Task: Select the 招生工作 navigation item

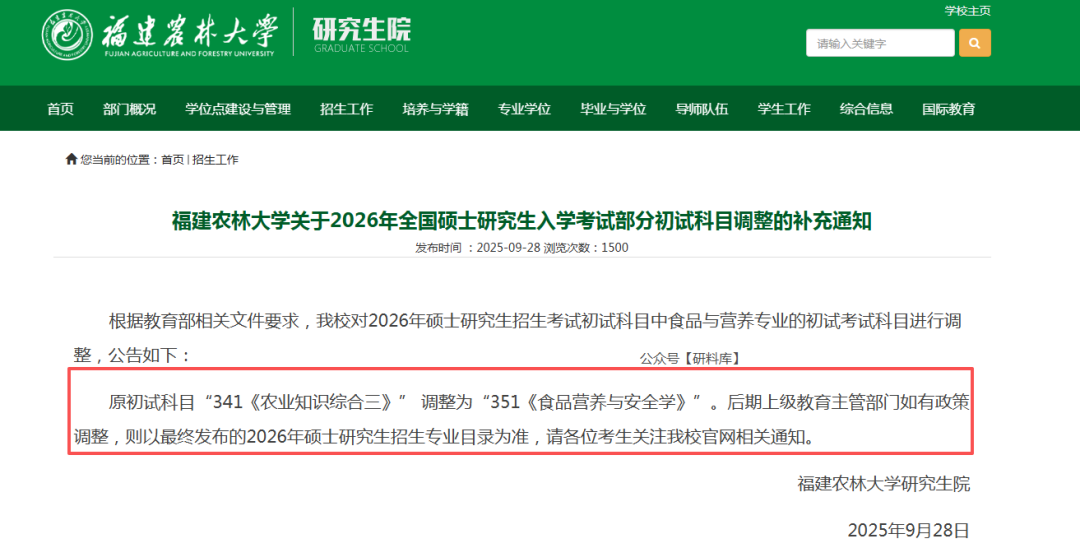Action: [346, 109]
